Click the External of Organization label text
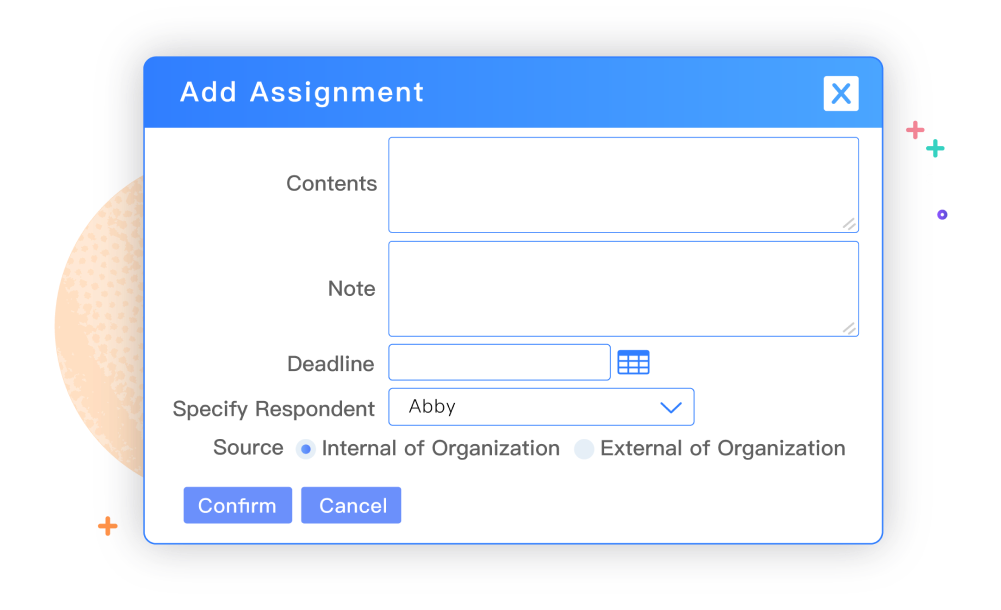 722,448
